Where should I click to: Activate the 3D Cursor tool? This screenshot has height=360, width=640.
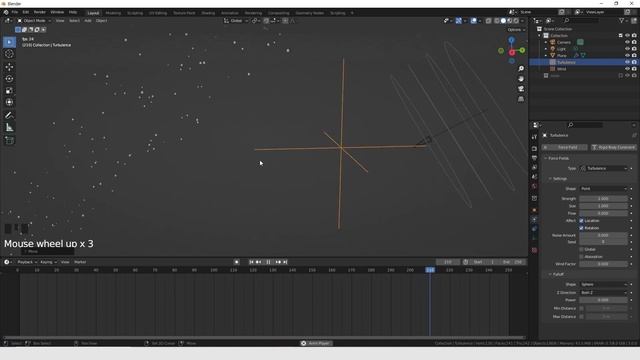pyautogui.click(x=9, y=54)
